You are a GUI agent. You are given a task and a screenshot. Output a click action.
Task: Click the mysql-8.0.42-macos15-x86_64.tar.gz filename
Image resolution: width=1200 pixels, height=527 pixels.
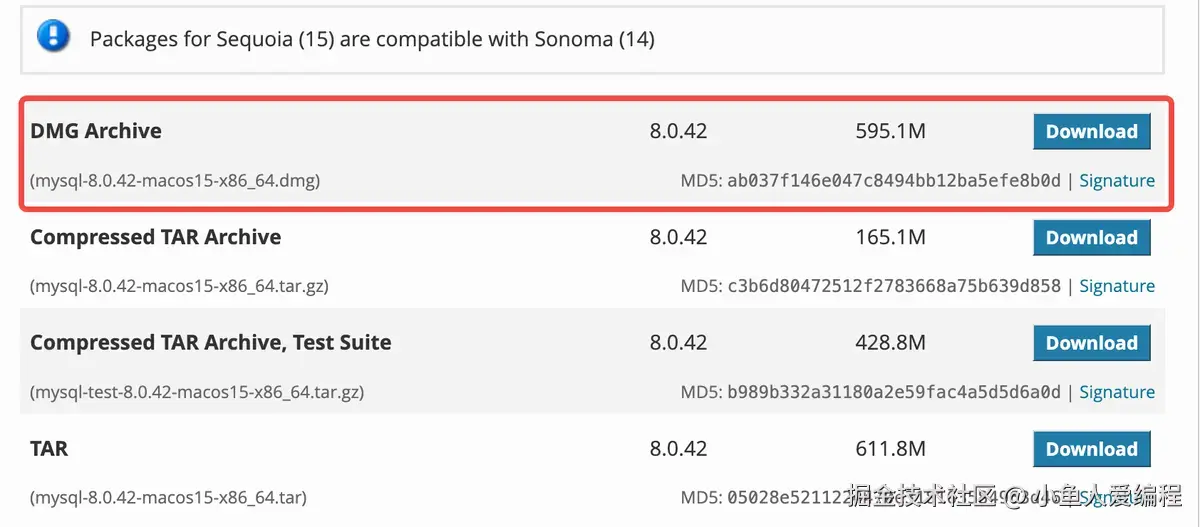179,286
